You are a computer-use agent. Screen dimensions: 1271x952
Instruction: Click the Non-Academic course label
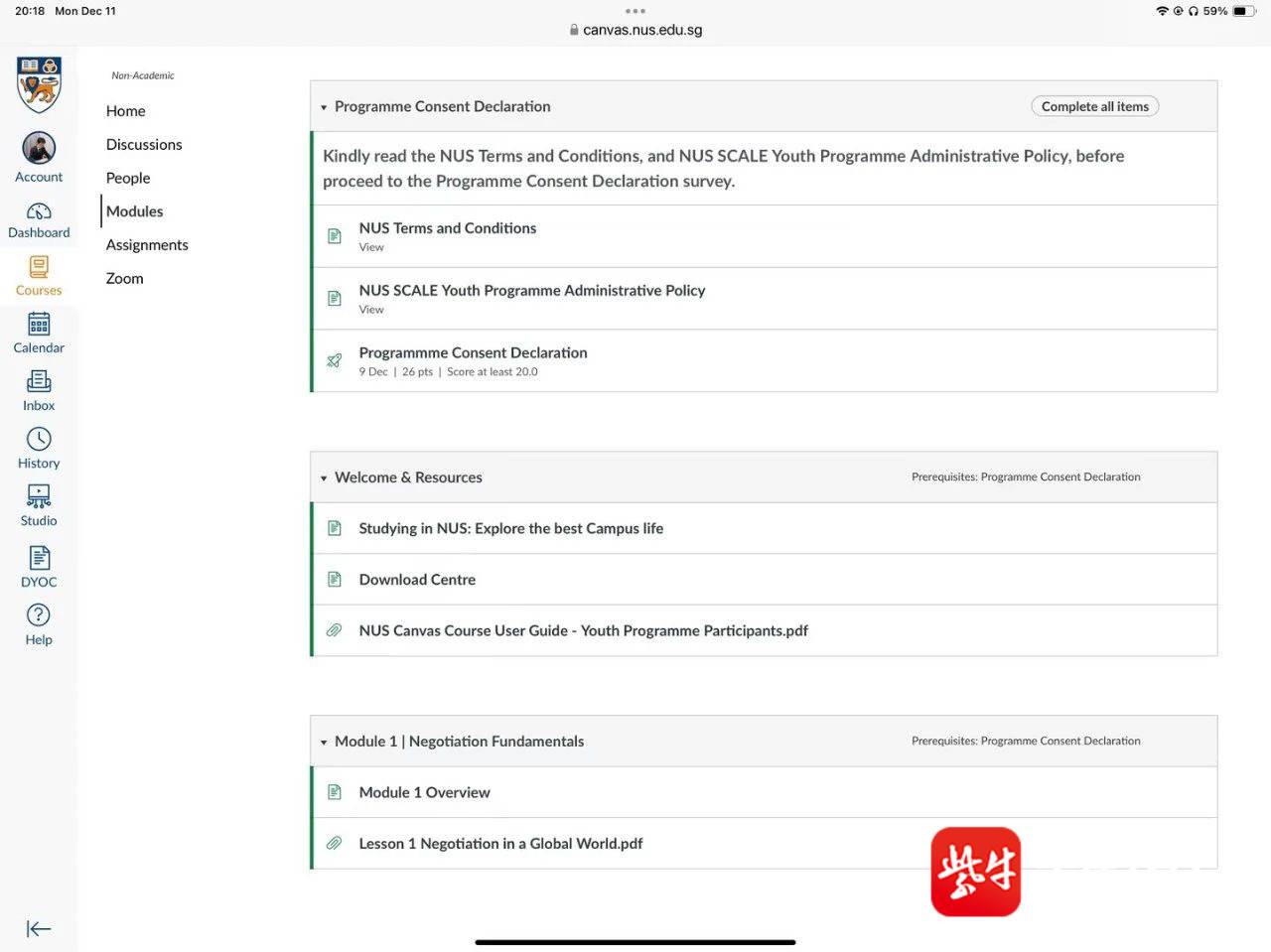click(x=143, y=75)
